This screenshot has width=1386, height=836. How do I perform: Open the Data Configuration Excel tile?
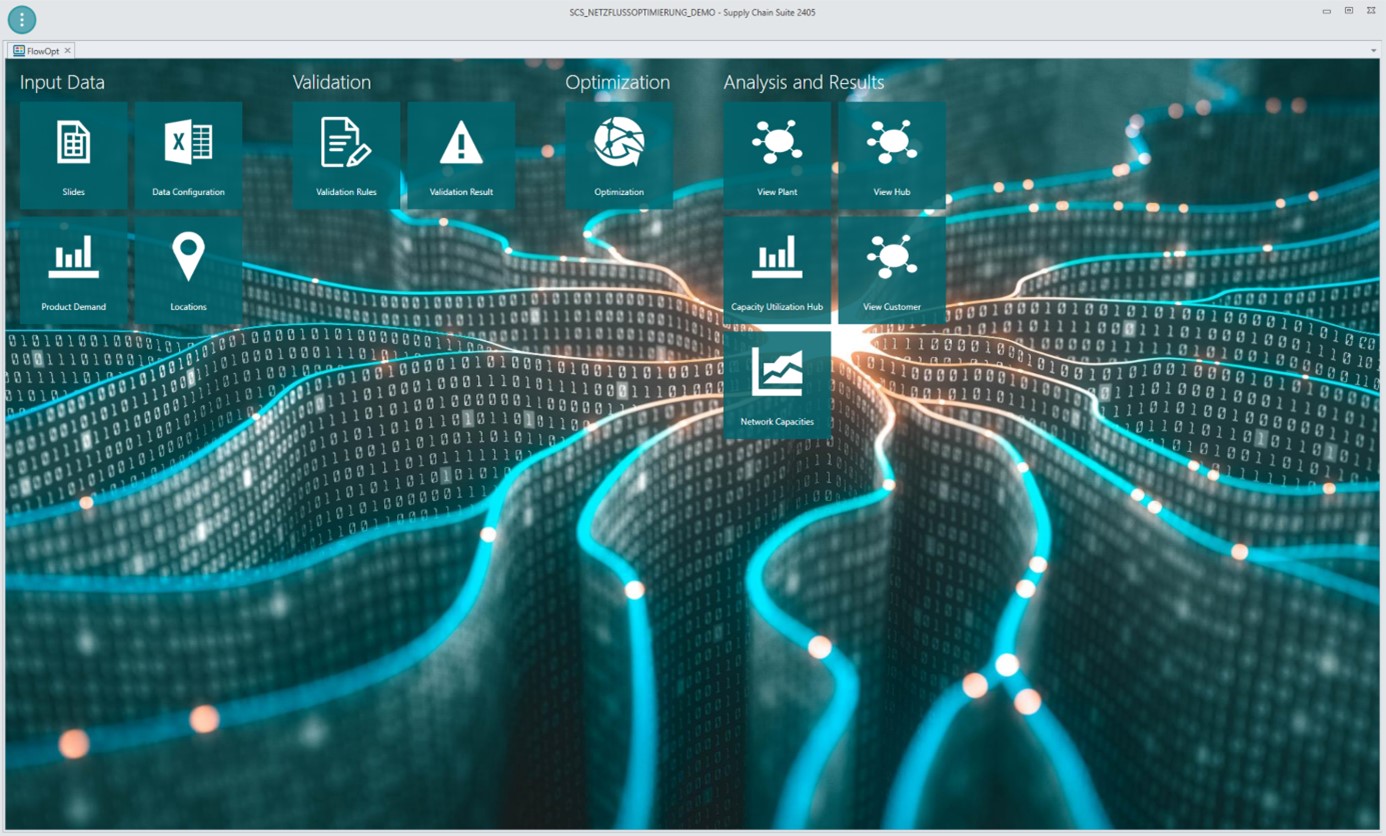point(188,155)
